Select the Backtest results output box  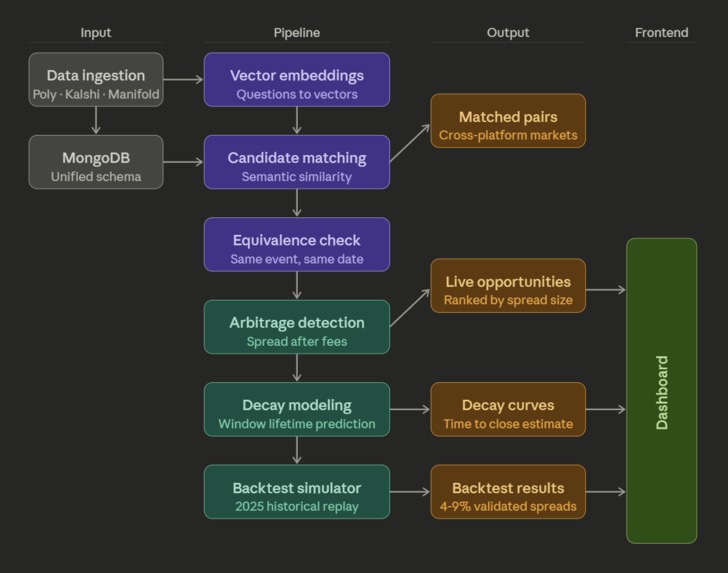(508, 492)
